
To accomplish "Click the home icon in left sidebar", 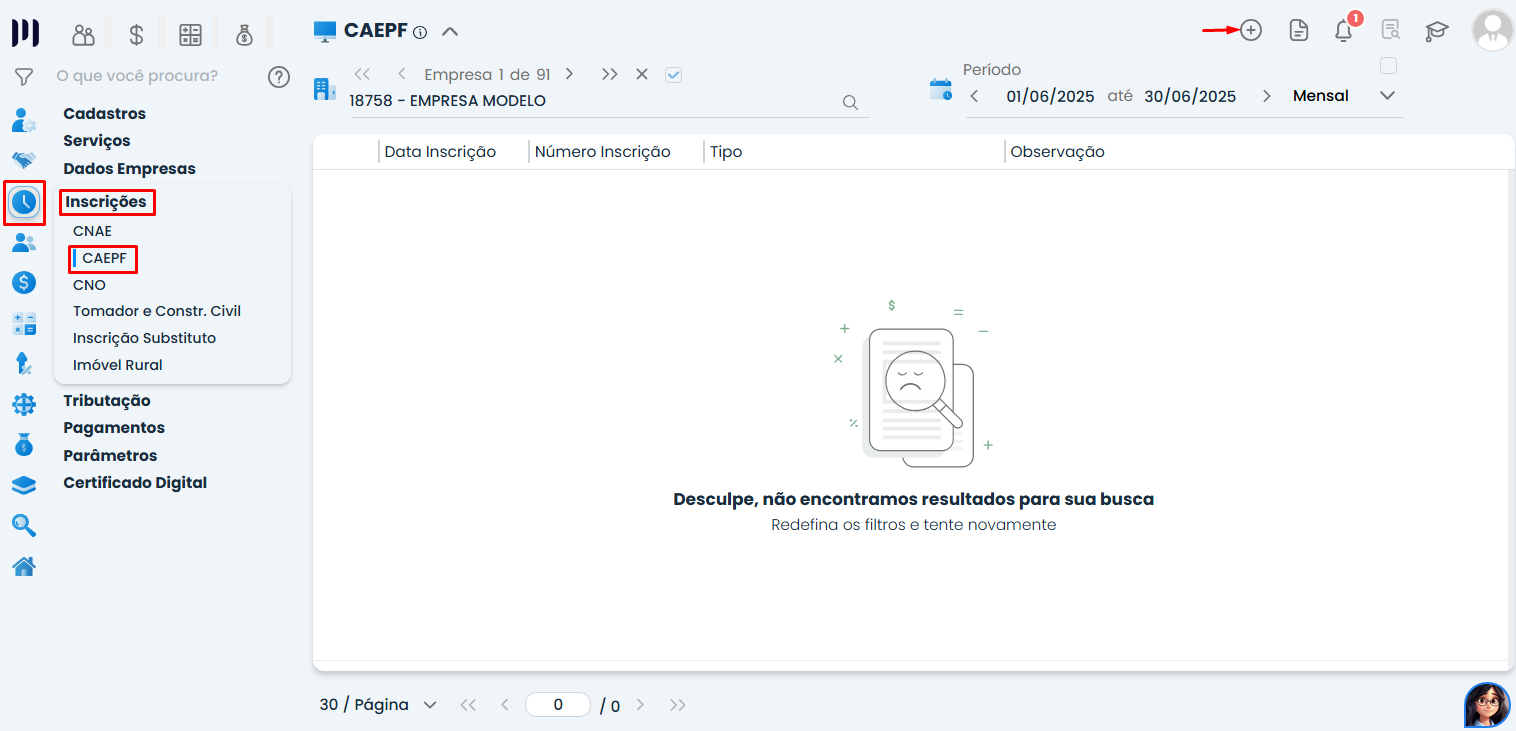I will click(24, 567).
